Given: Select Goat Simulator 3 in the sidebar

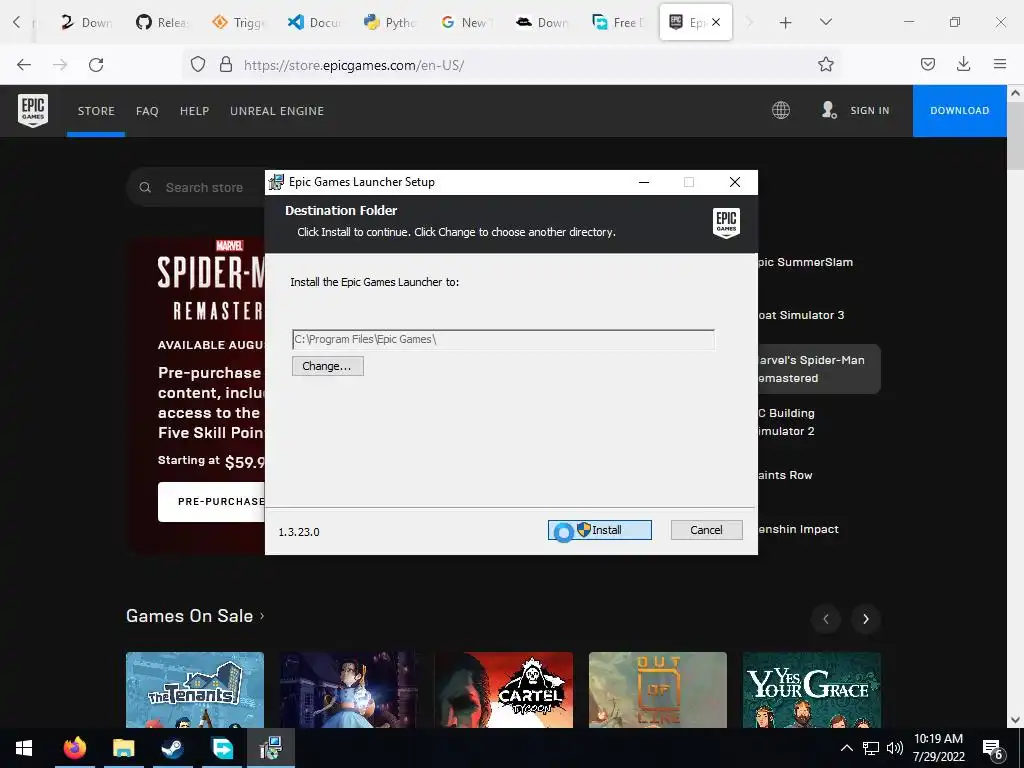Looking at the screenshot, I should [x=800, y=315].
